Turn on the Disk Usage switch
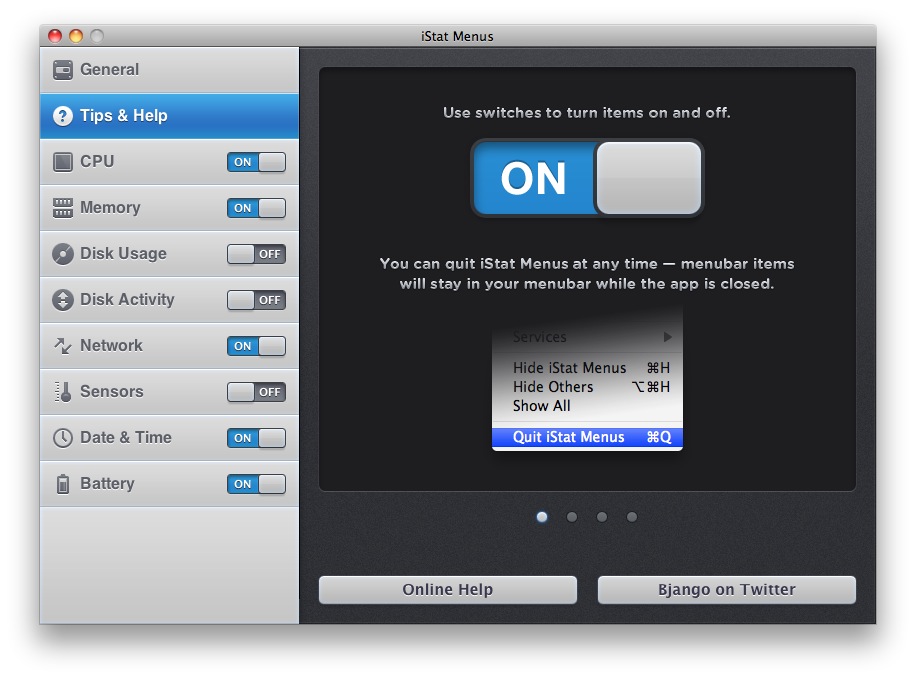This screenshot has height=679, width=916. [x=256, y=254]
